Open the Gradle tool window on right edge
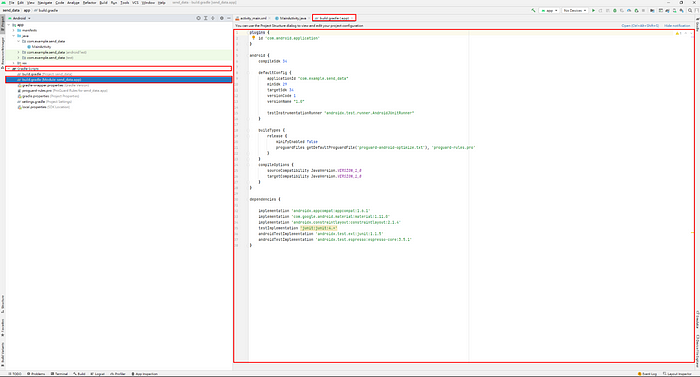 click(x=697, y=25)
